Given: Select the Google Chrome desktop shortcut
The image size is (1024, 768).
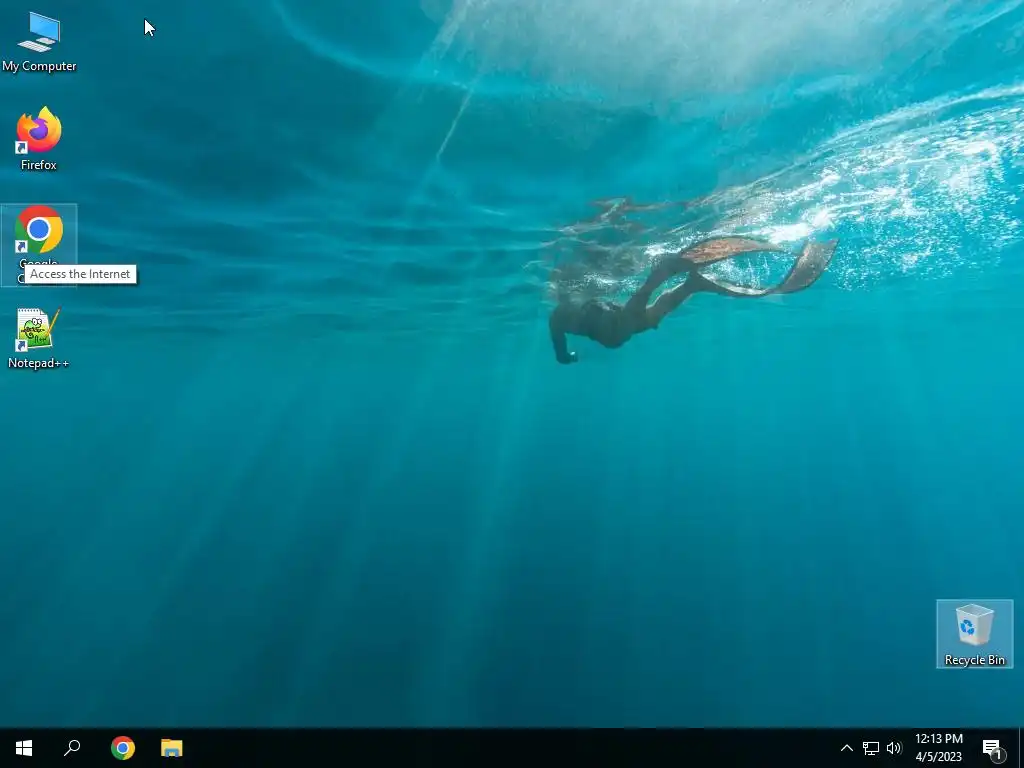Looking at the screenshot, I should [39, 245].
